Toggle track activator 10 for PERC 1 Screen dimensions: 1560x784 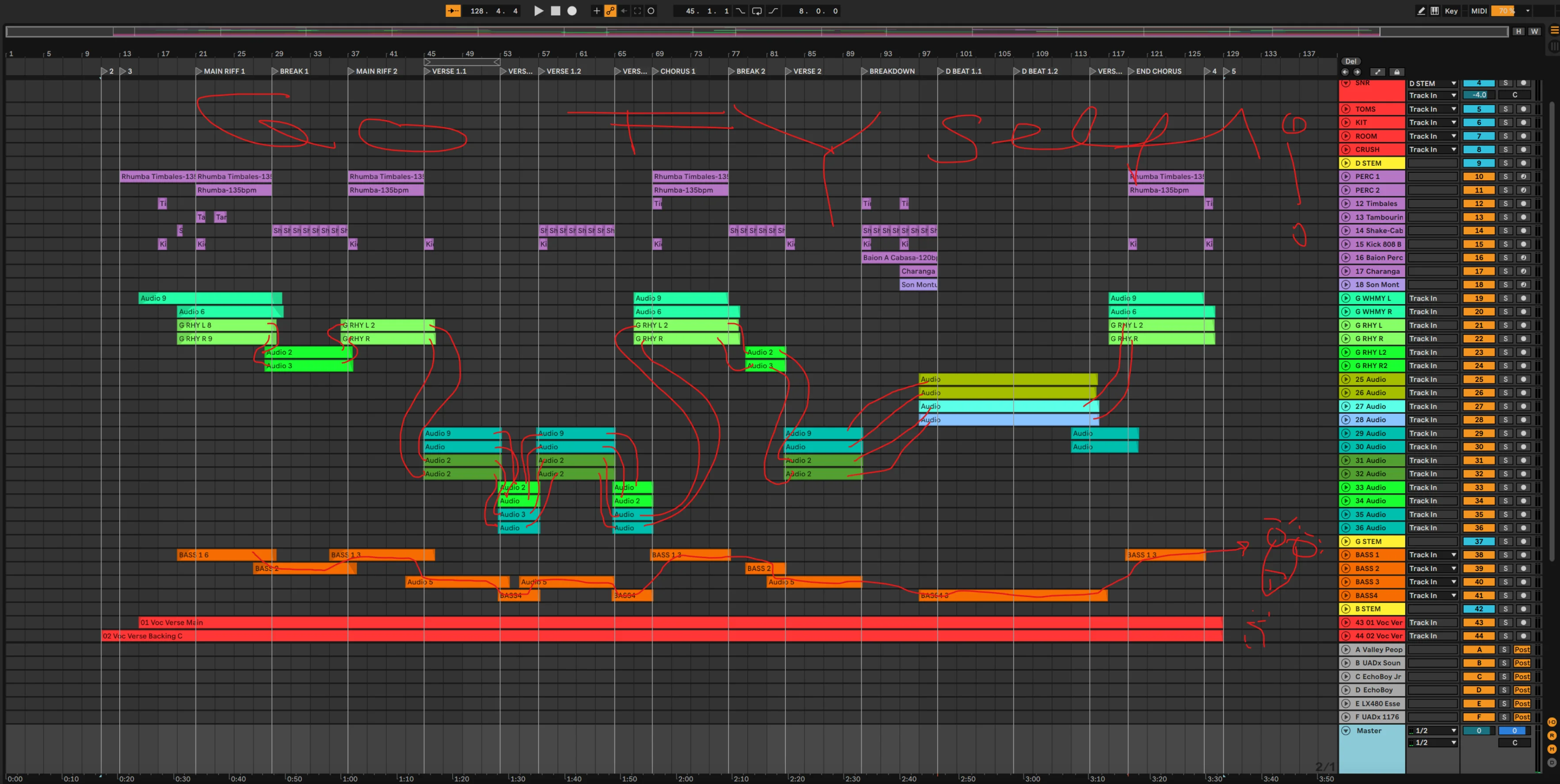pyautogui.click(x=1479, y=177)
